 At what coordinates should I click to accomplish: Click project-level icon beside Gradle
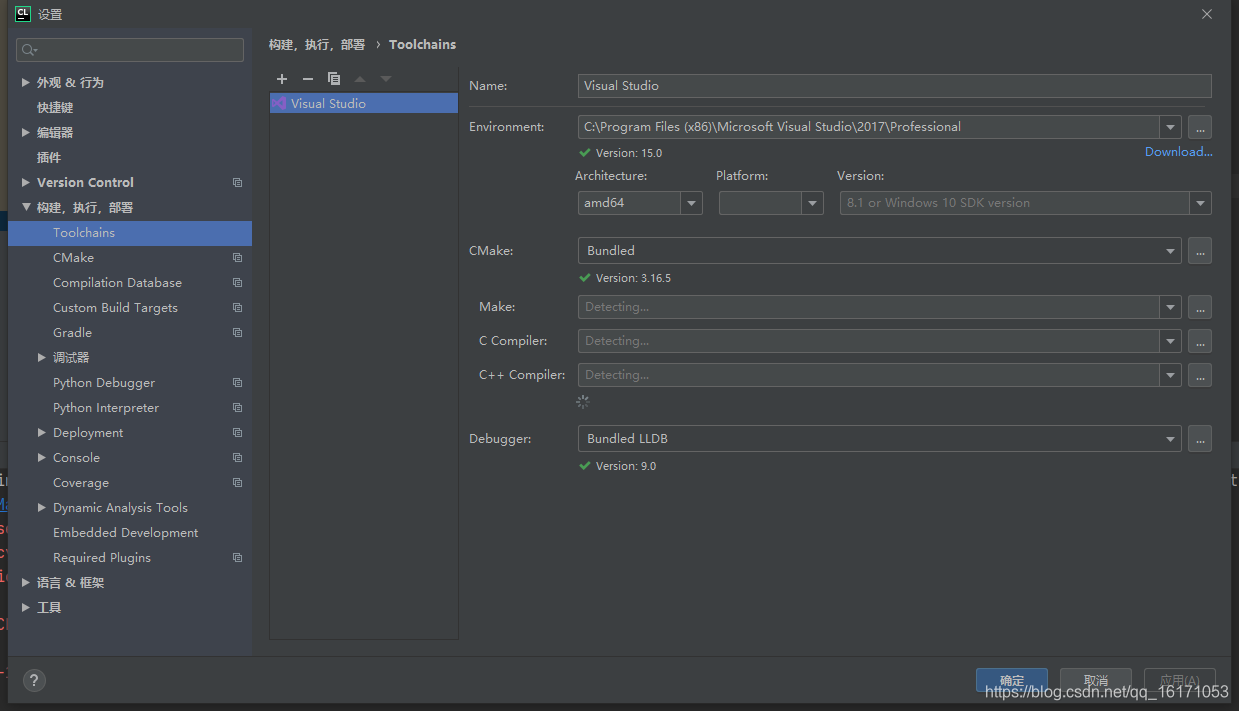pyautogui.click(x=237, y=332)
